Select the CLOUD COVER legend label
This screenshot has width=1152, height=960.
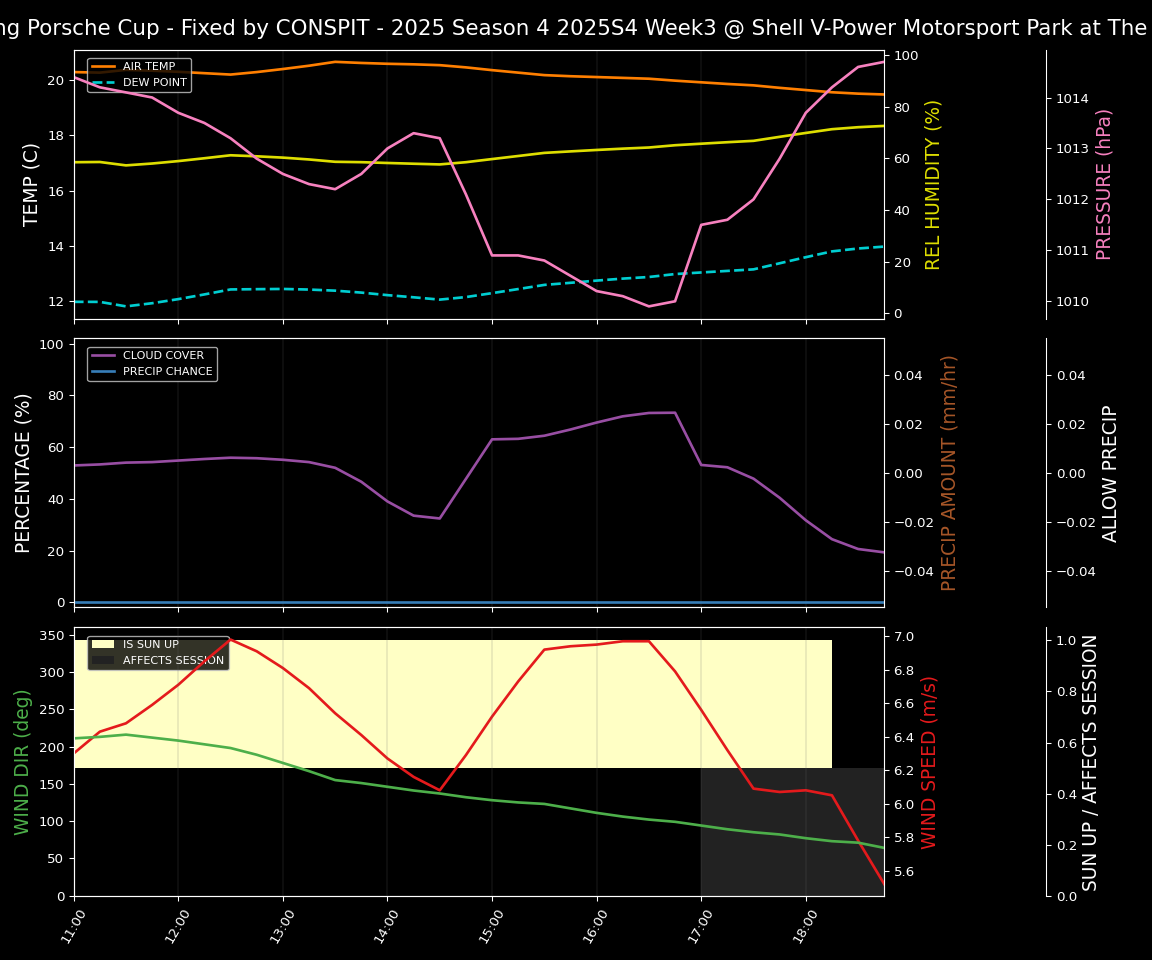coord(163,356)
